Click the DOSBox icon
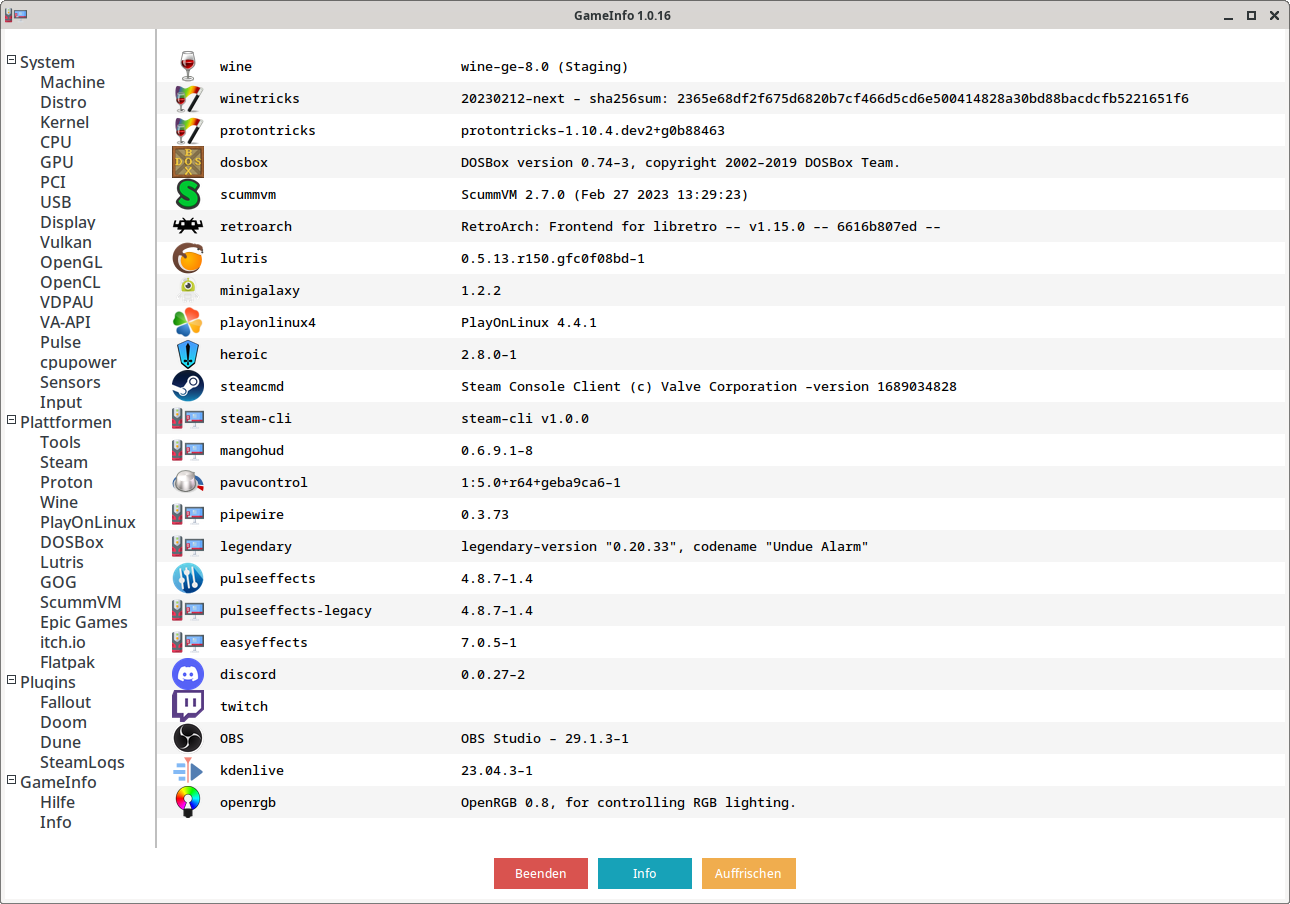Viewport: 1290px width, 904px height. [188, 162]
